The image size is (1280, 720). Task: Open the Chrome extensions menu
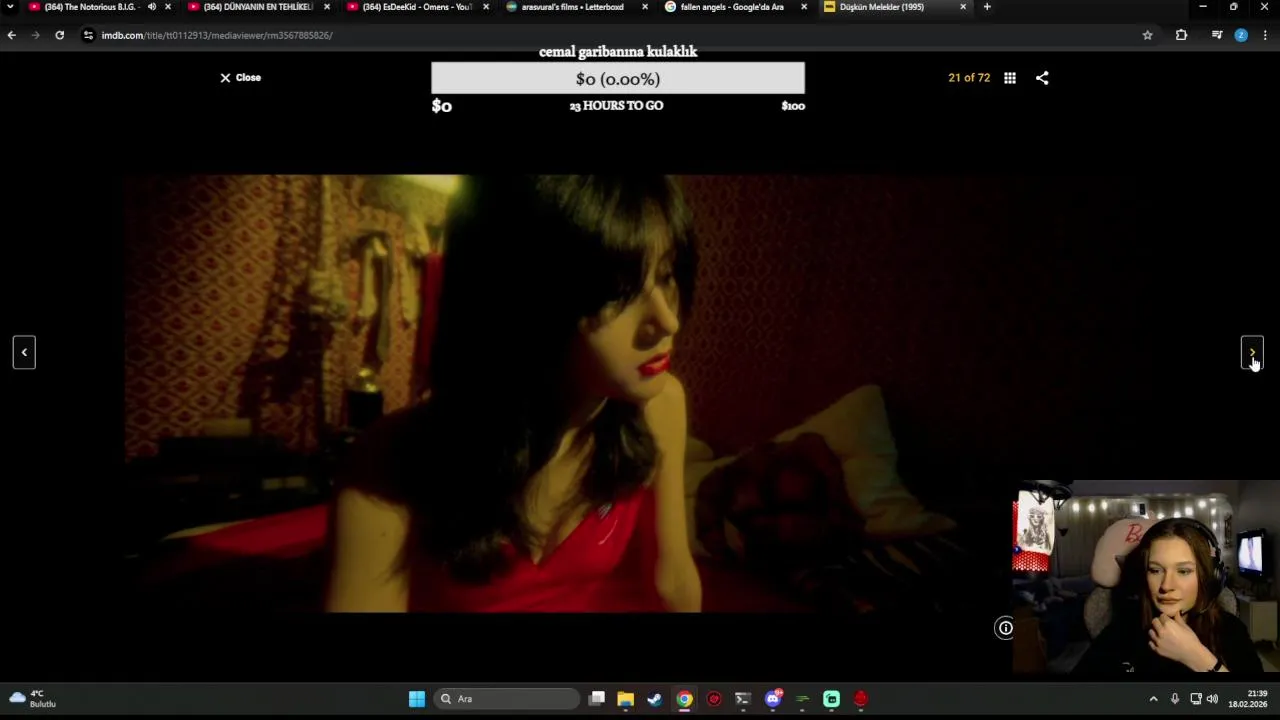pyautogui.click(x=1181, y=35)
